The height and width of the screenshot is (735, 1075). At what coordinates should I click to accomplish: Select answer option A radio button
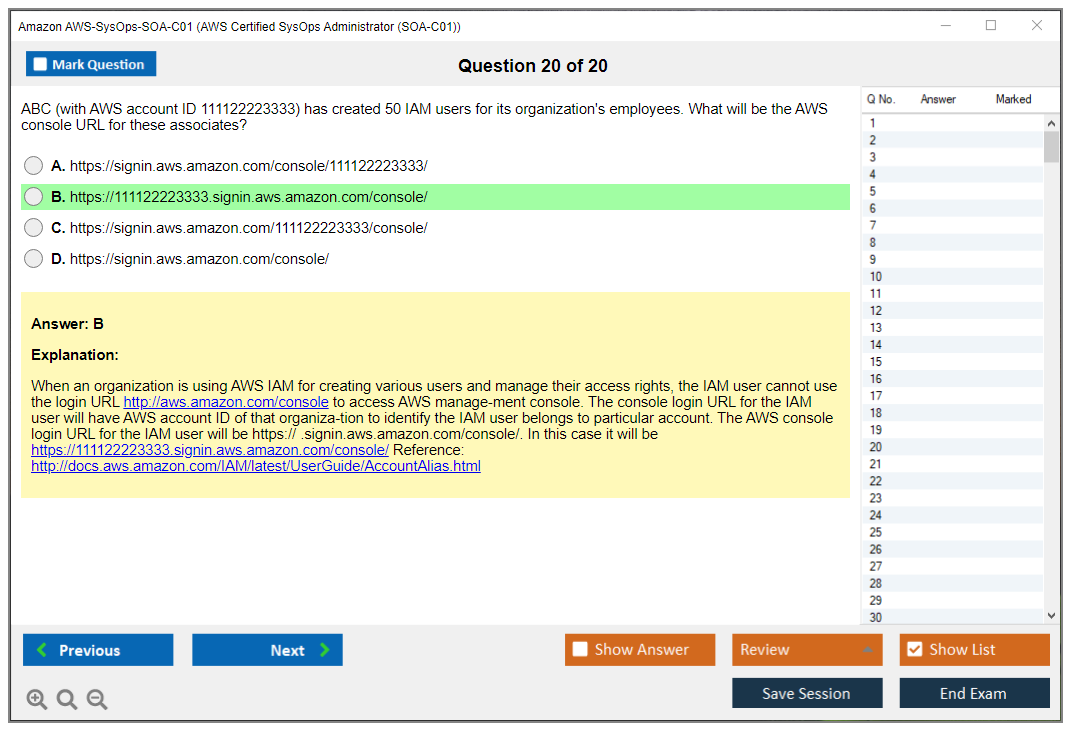point(34,166)
